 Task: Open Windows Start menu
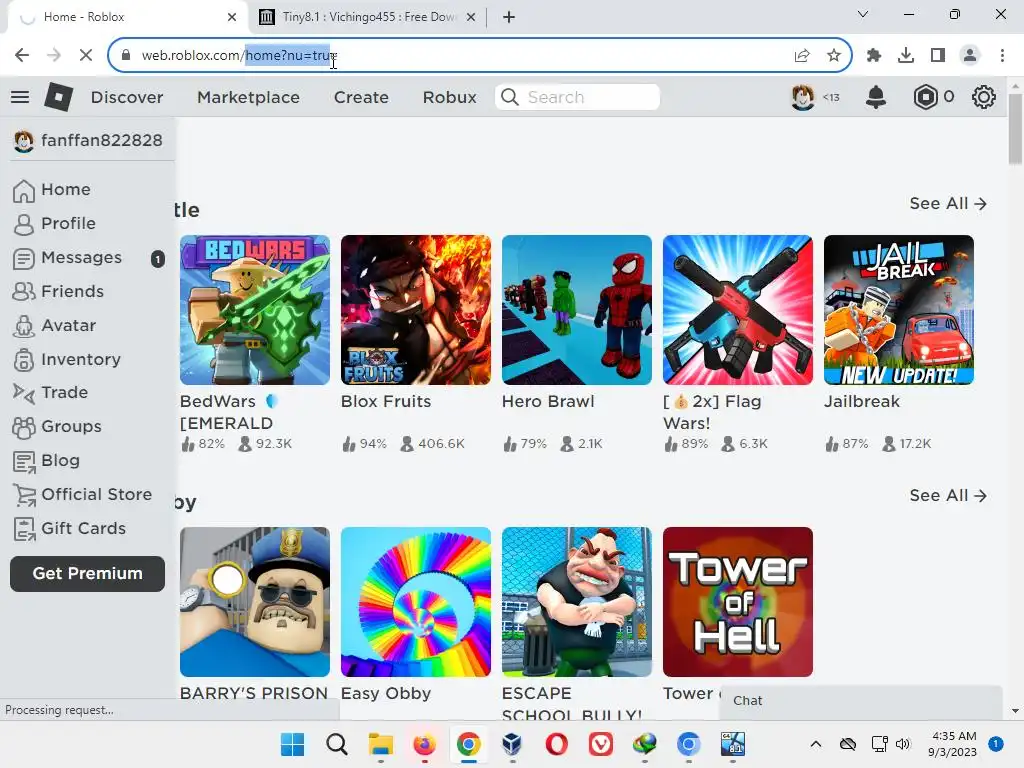point(292,744)
